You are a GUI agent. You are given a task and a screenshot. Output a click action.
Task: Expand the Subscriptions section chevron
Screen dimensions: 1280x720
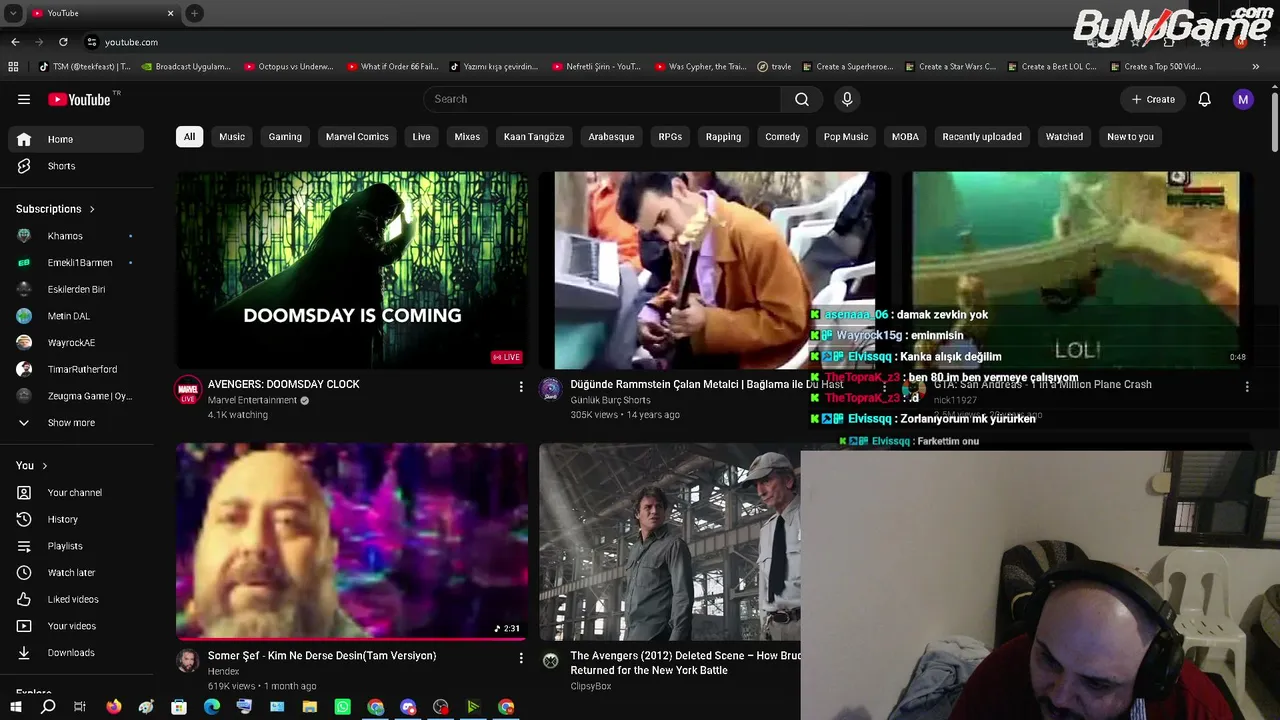point(92,209)
